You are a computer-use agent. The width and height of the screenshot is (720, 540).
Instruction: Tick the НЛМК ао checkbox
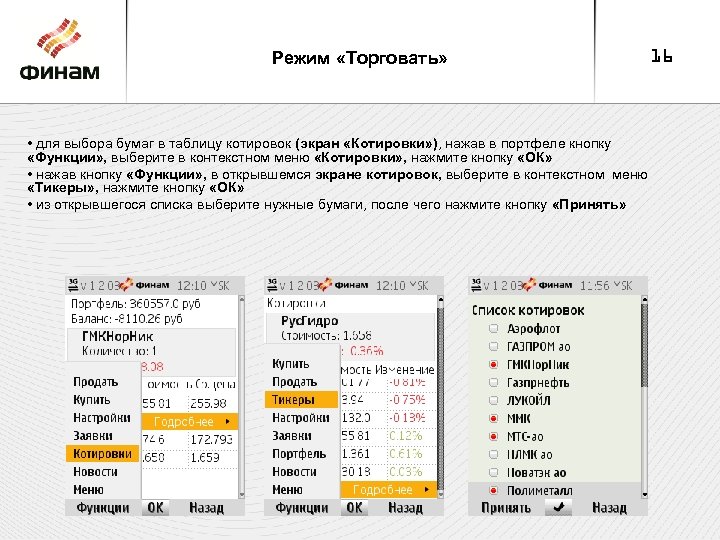(x=493, y=455)
